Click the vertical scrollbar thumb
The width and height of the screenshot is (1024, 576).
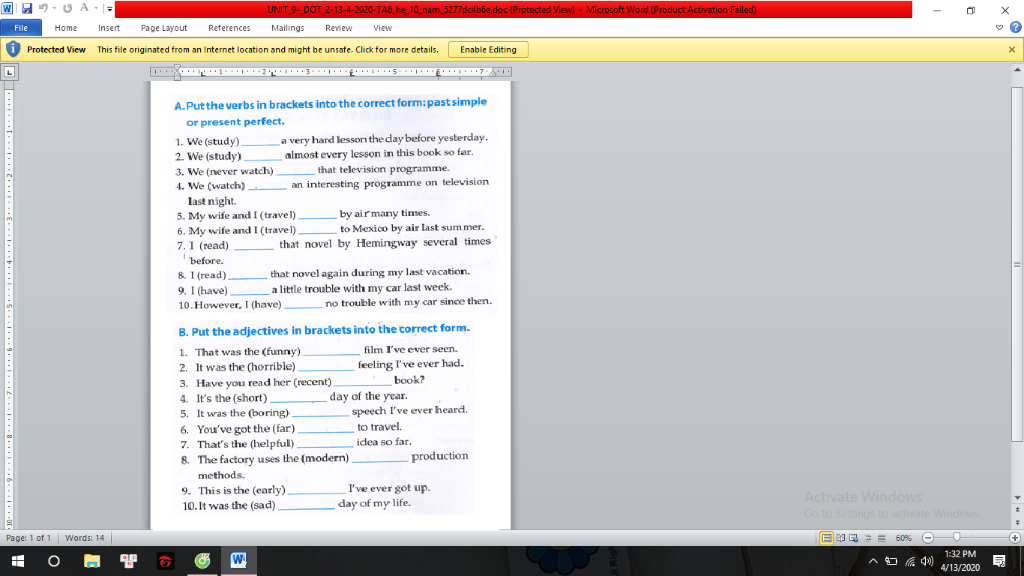1017,264
